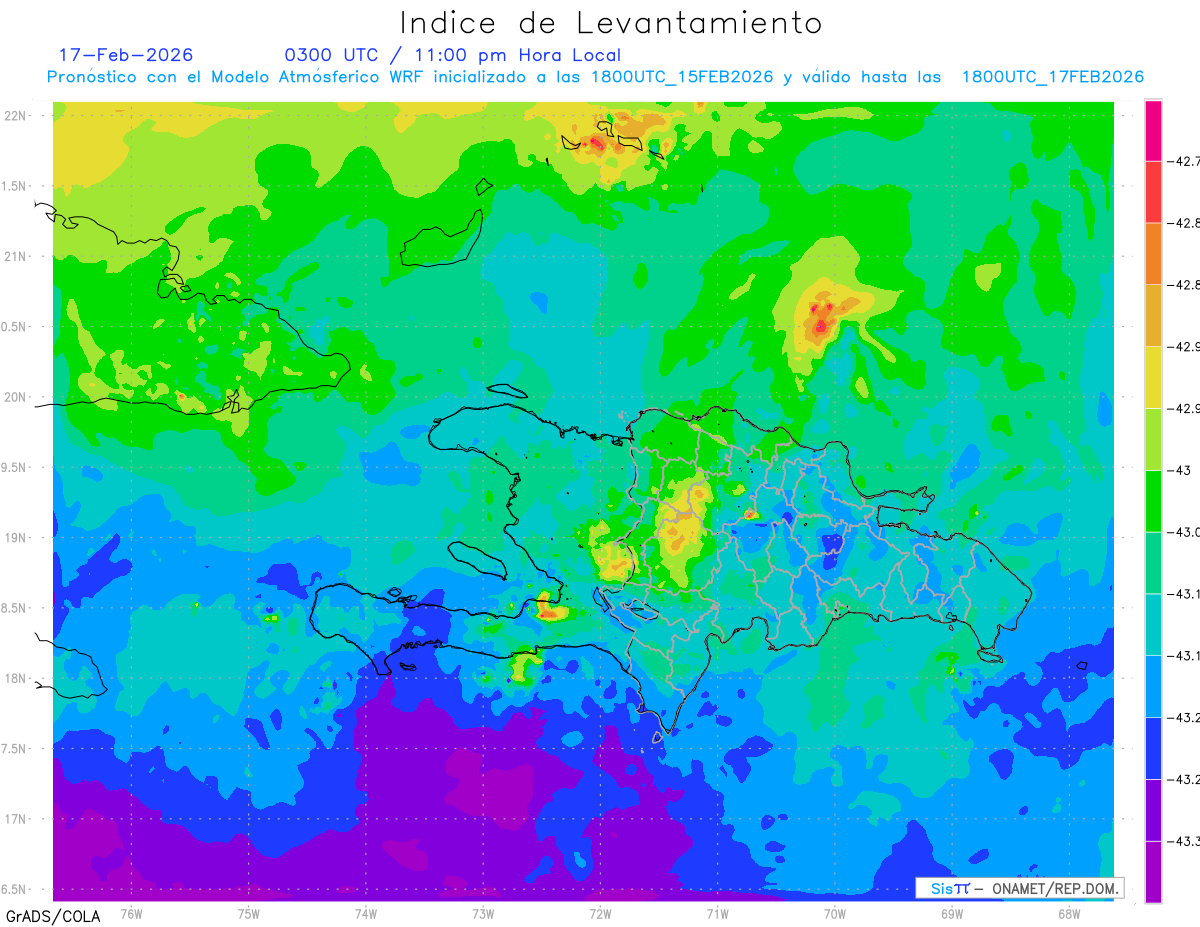Pick the sky blue legend swatch

(x=1154, y=686)
